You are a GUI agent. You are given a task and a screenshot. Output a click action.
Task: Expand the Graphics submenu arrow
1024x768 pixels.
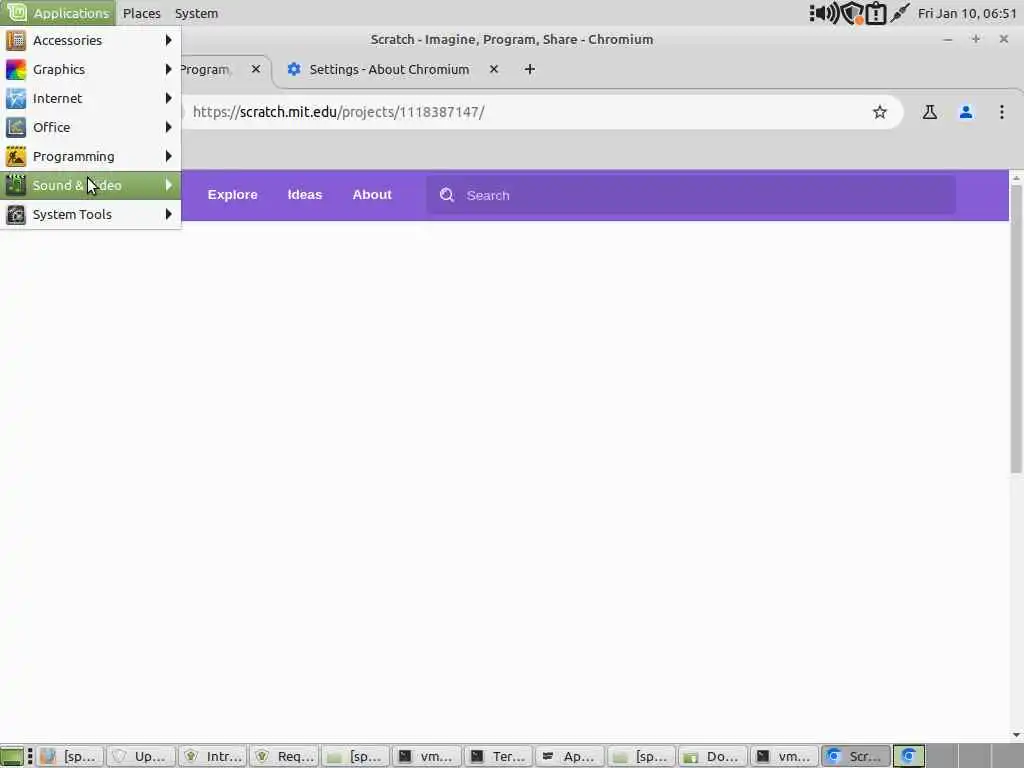[168, 69]
